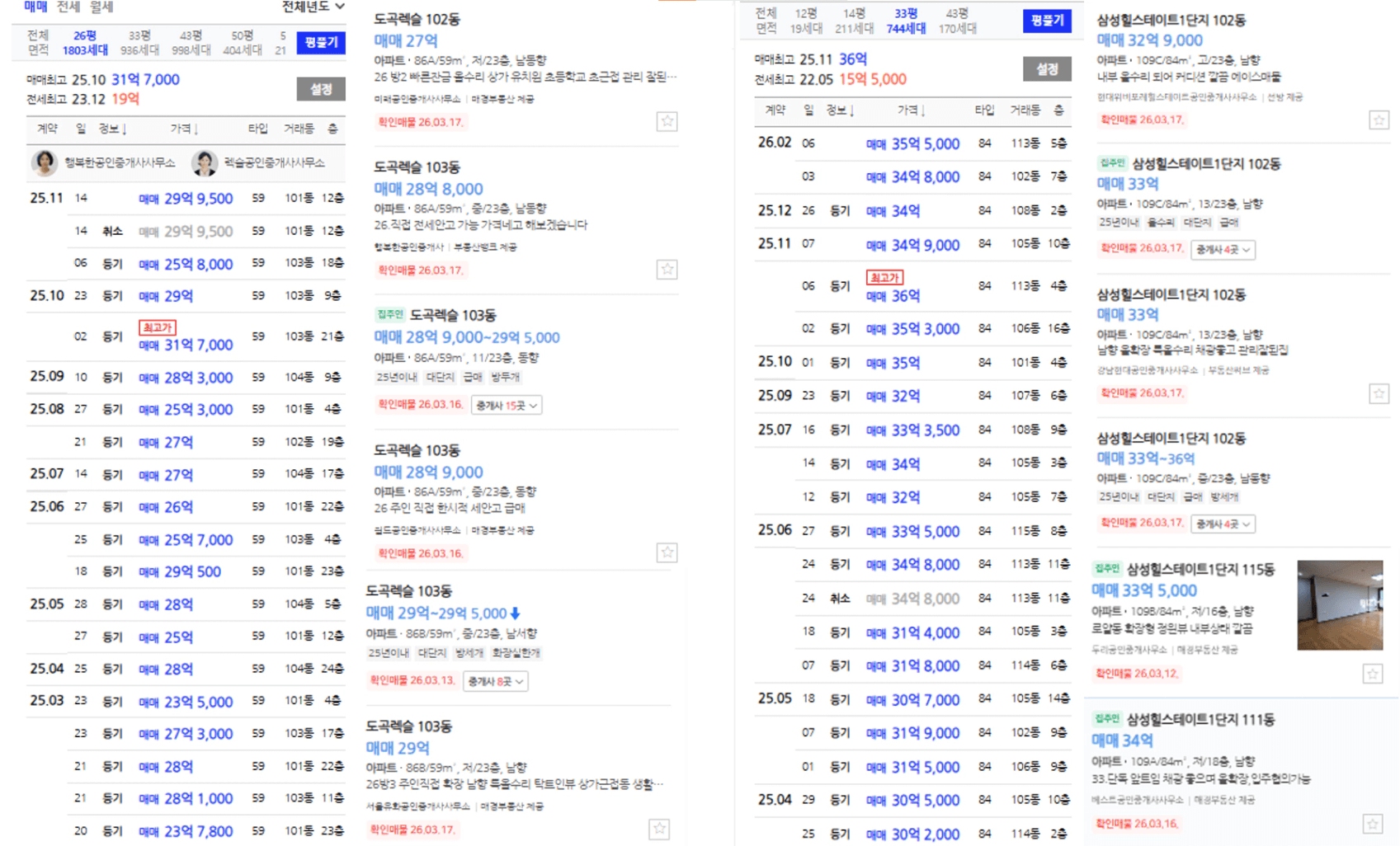Click 펼쳐기 button next to the 43평 170세대 tab
This screenshot has width=1400, height=846.
pyautogui.click(x=1047, y=21)
